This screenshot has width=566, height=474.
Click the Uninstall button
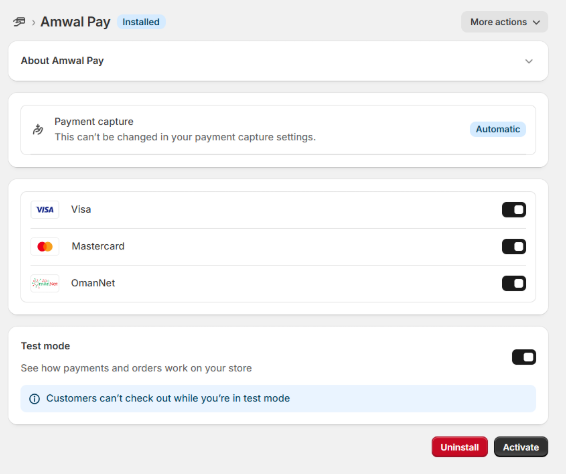click(x=460, y=447)
